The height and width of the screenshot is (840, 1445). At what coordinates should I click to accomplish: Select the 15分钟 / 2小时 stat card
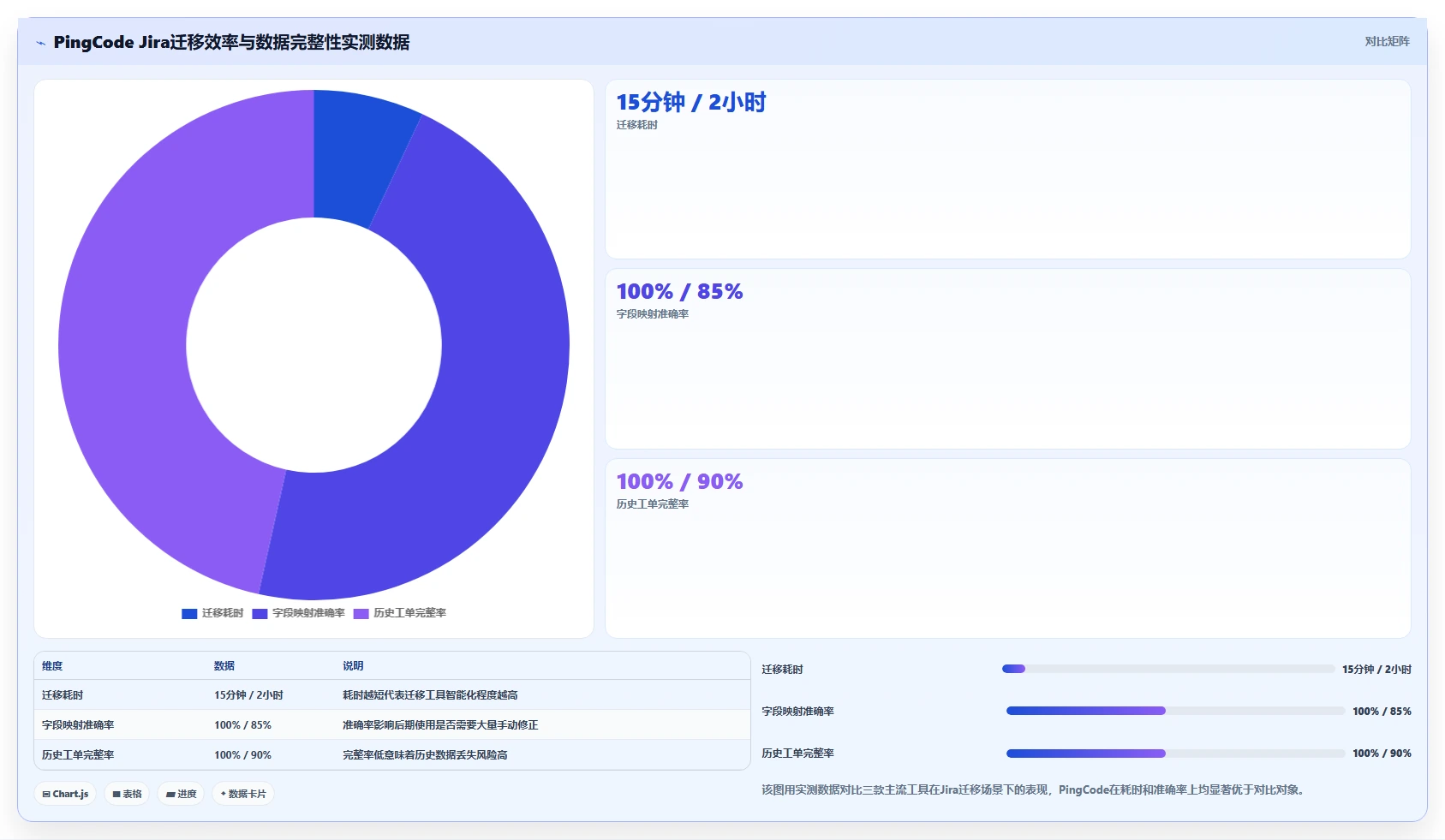(1007, 170)
